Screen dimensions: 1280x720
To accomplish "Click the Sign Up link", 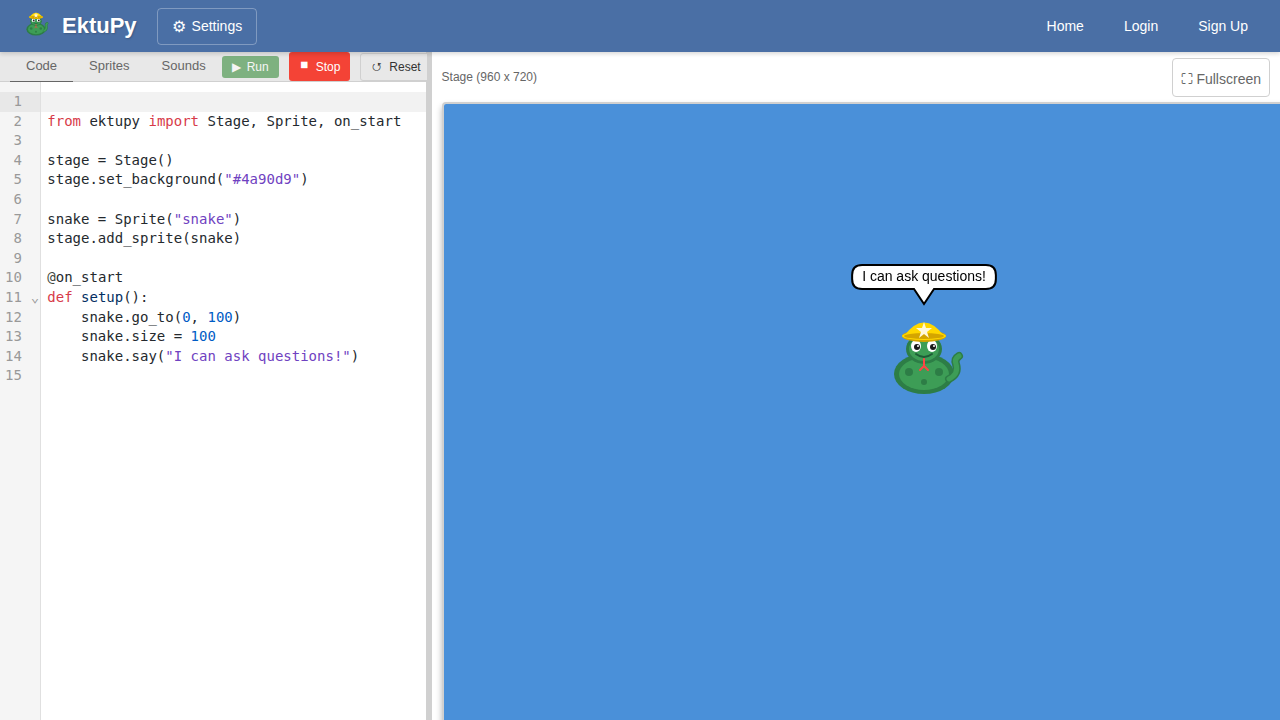I will point(1222,26).
